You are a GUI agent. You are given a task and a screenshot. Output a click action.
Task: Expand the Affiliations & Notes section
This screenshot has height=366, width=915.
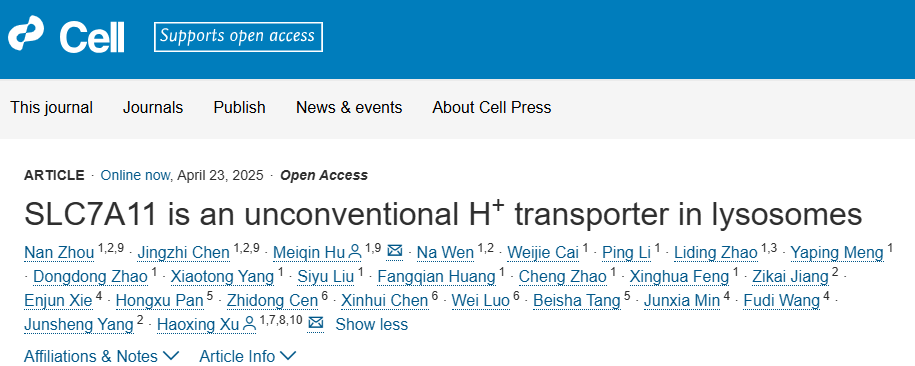pyautogui.click(x=102, y=356)
